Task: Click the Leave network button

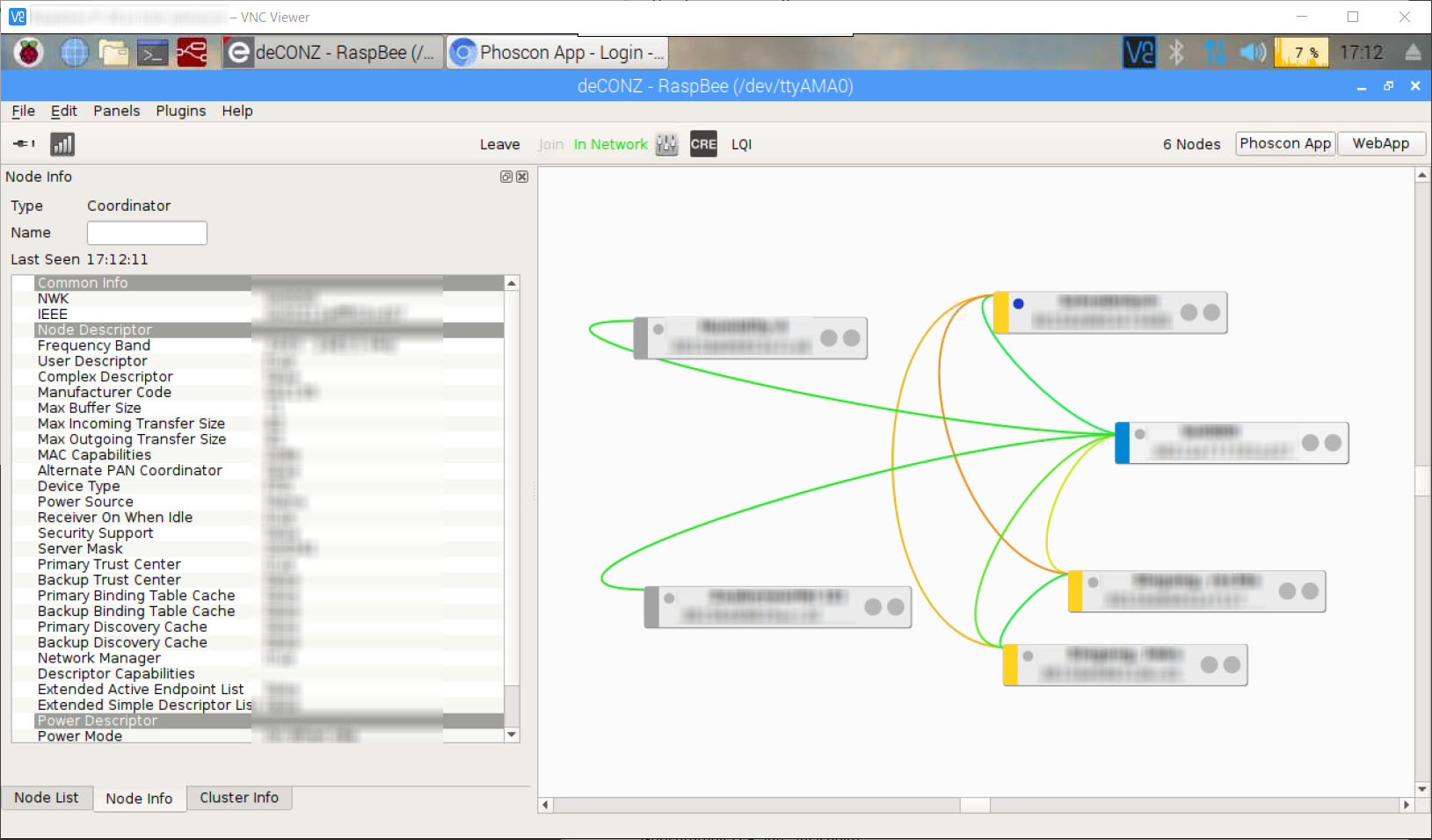Action: point(499,144)
